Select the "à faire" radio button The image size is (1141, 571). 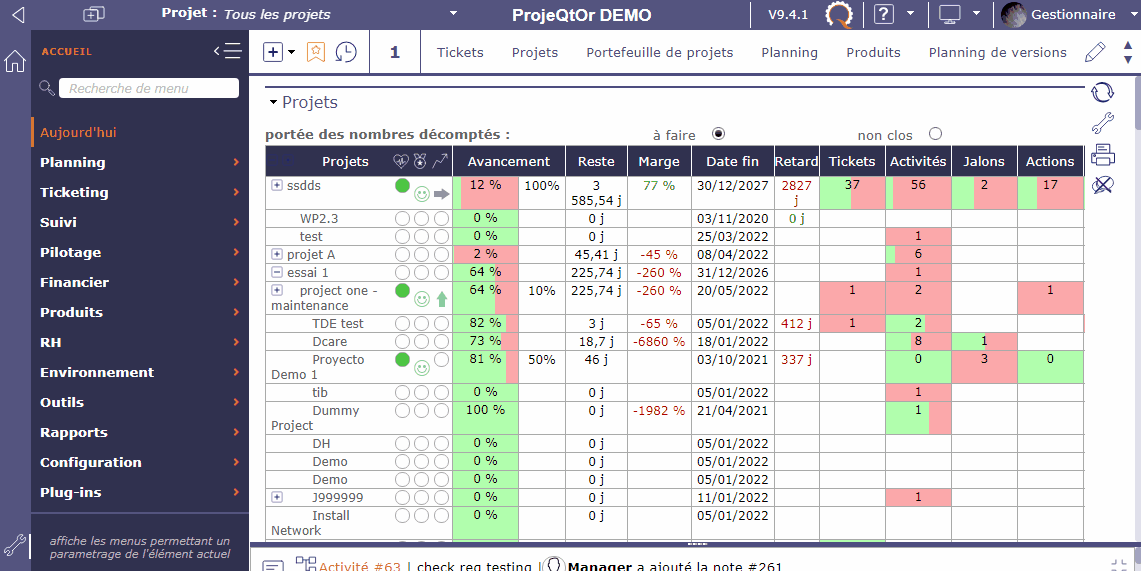point(717,134)
